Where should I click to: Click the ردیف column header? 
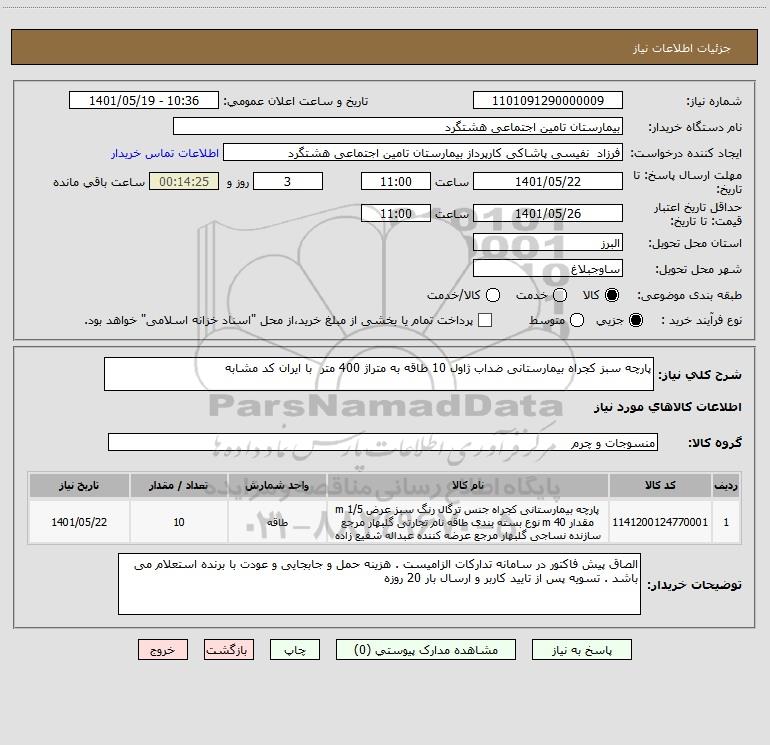coord(726,486)
